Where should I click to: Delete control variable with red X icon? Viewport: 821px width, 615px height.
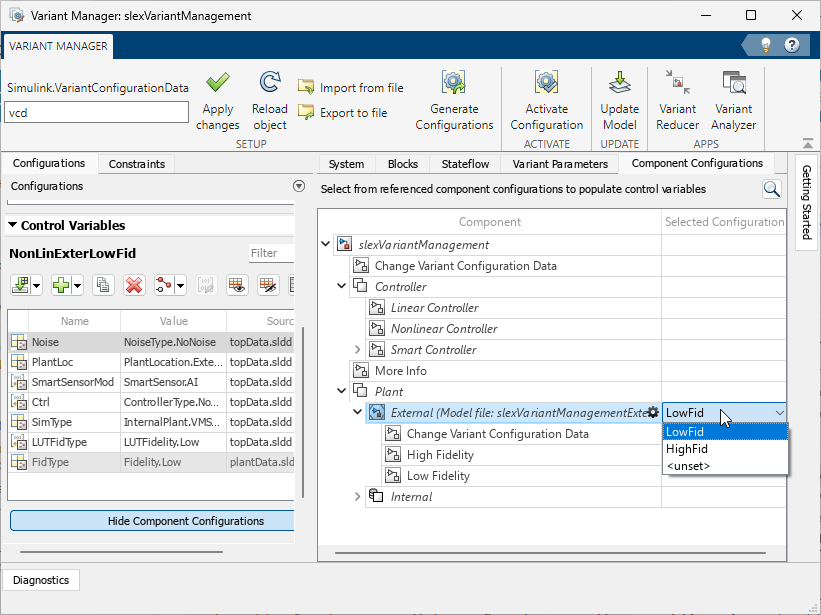click(133, 285)
